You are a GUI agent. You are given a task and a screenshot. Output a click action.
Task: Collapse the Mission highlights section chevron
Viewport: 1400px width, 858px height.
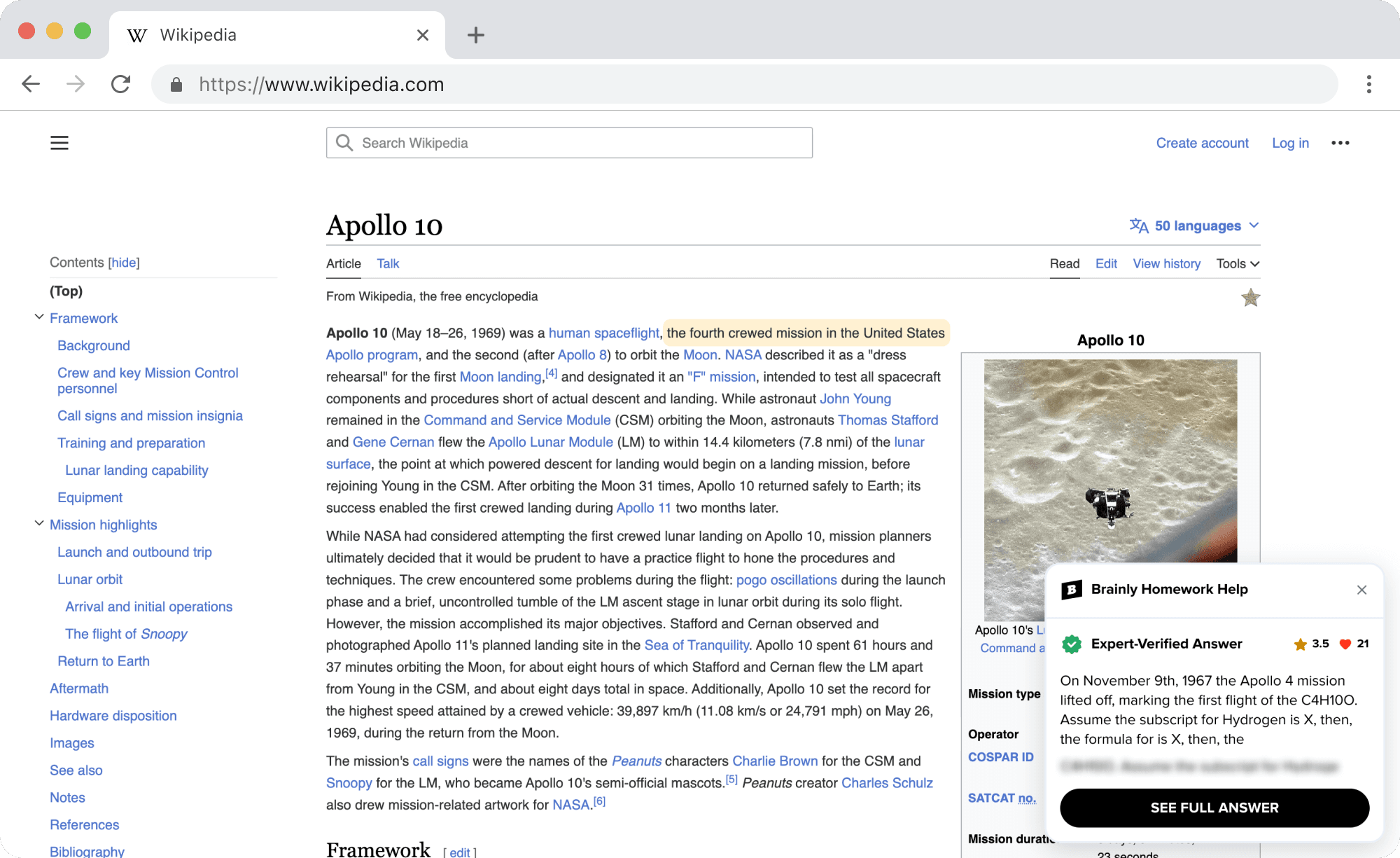coord(39,524)
